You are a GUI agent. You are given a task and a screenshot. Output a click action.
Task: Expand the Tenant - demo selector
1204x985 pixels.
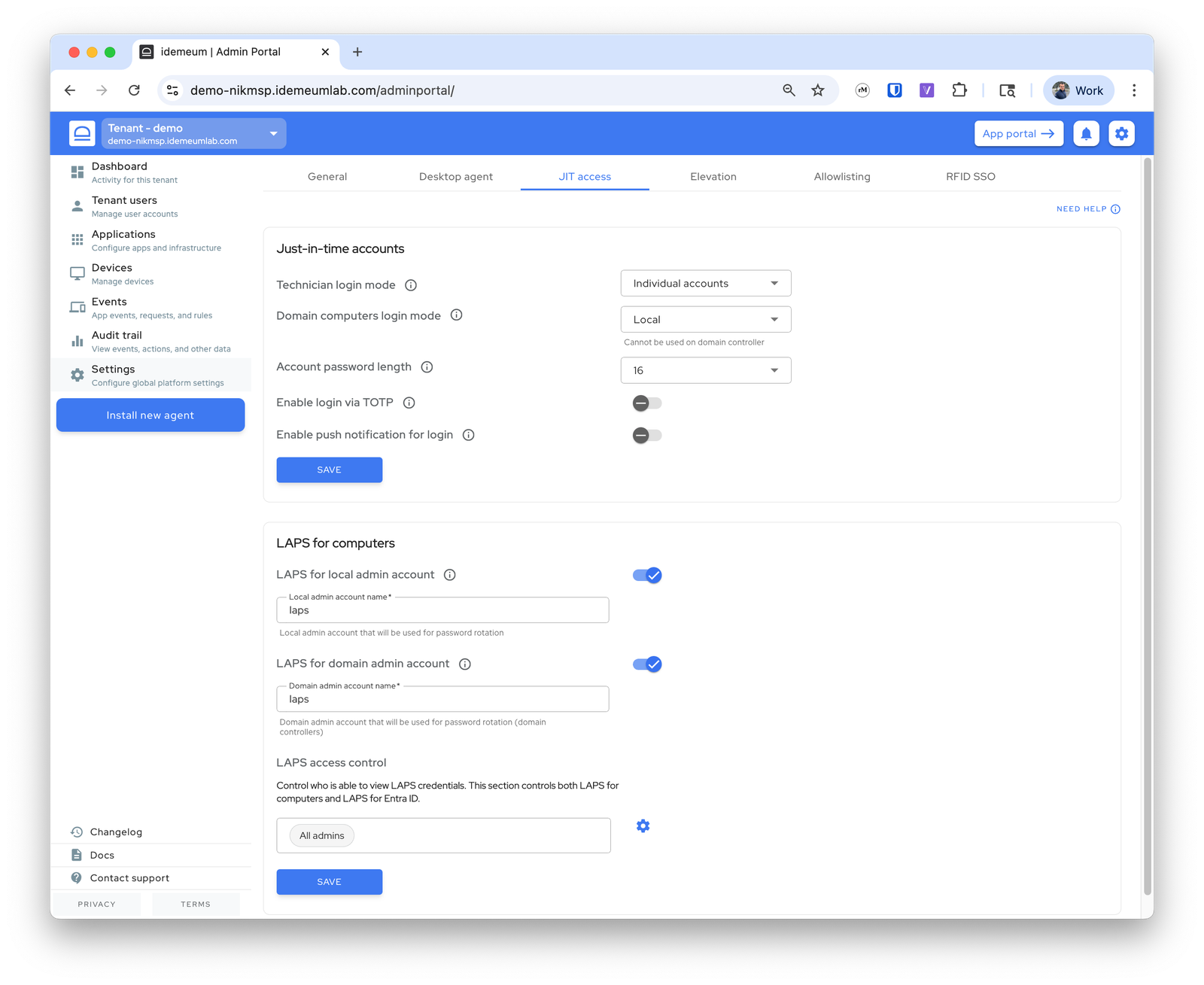pyautogui.click(x=194, y=133)
